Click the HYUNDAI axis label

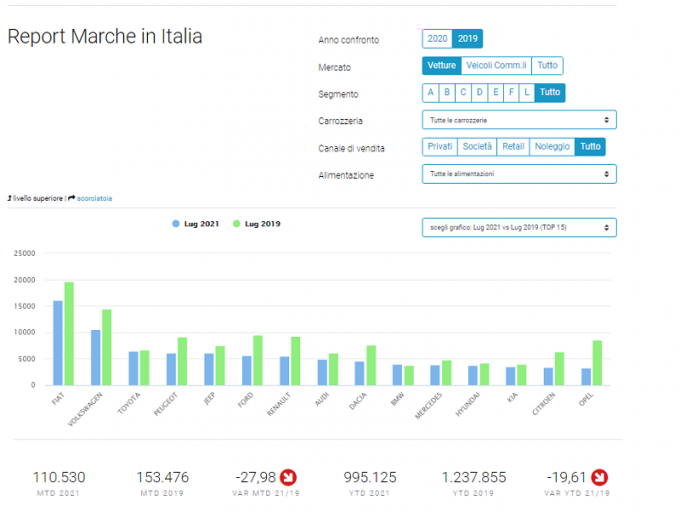coord(468,404)
